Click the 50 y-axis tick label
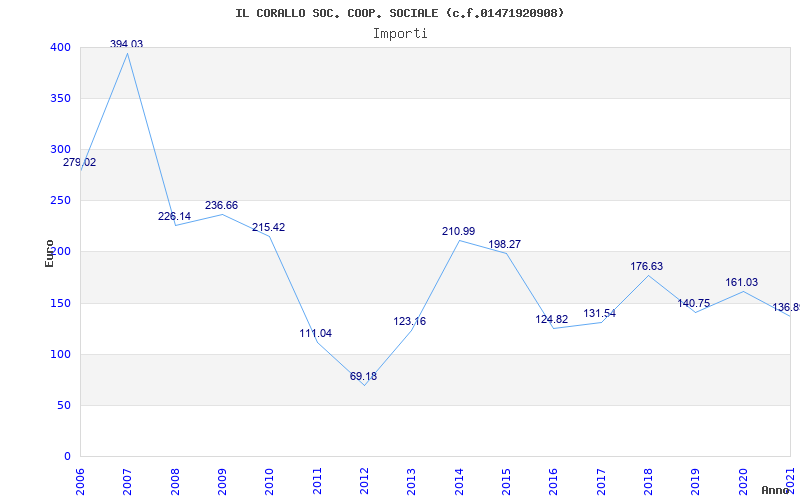The height and width of the screenshot is (500, 800). pos(63,406)
